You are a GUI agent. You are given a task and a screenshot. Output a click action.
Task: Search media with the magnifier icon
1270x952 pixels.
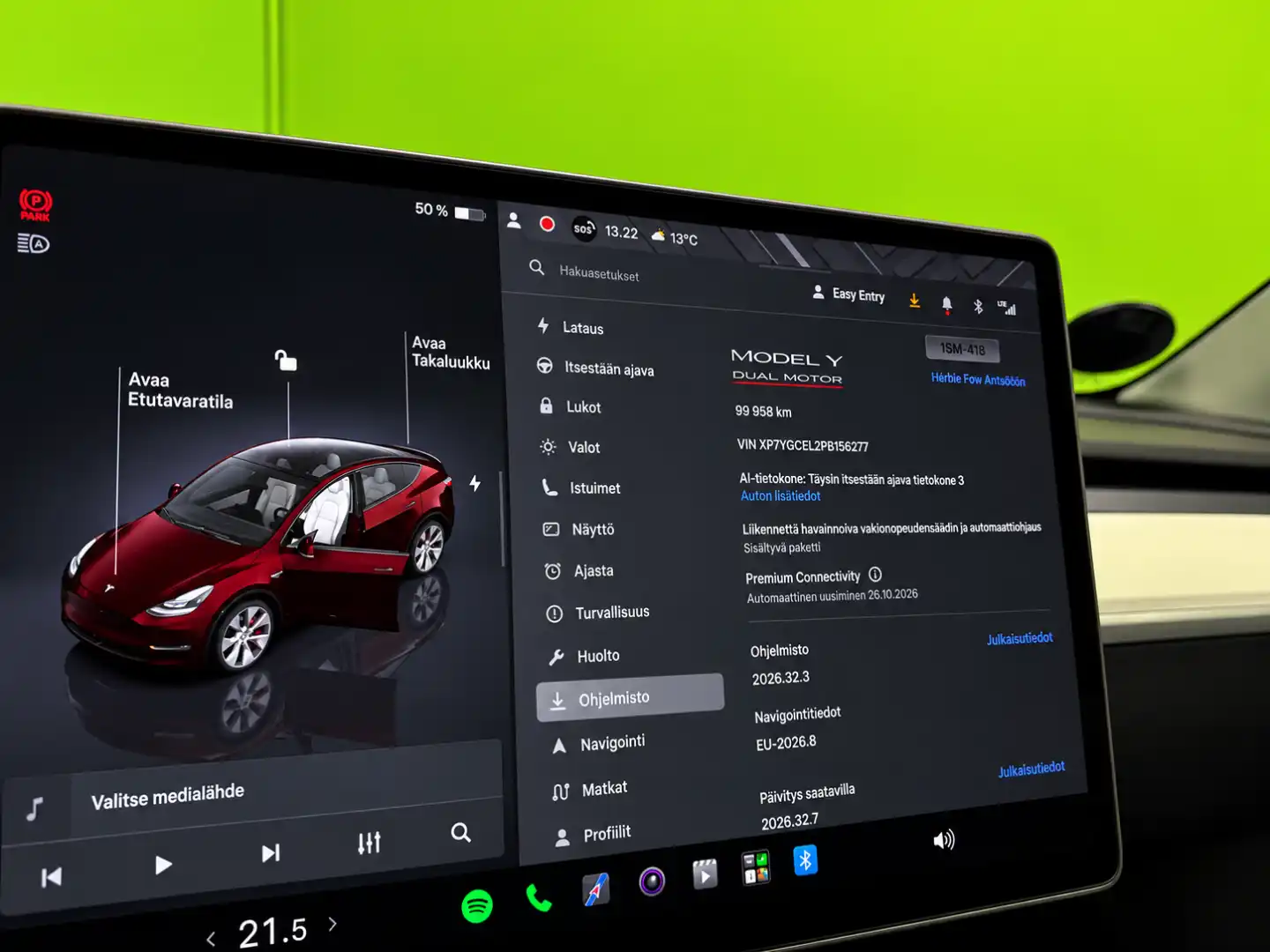(460, 832)
